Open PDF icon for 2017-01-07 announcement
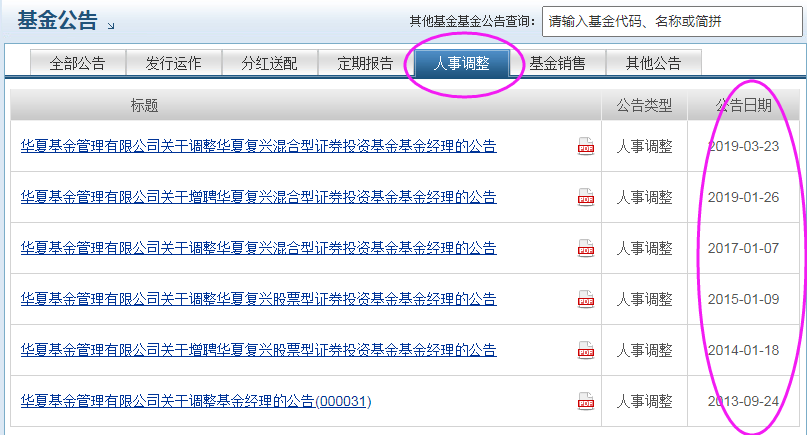 coord(586,248)
